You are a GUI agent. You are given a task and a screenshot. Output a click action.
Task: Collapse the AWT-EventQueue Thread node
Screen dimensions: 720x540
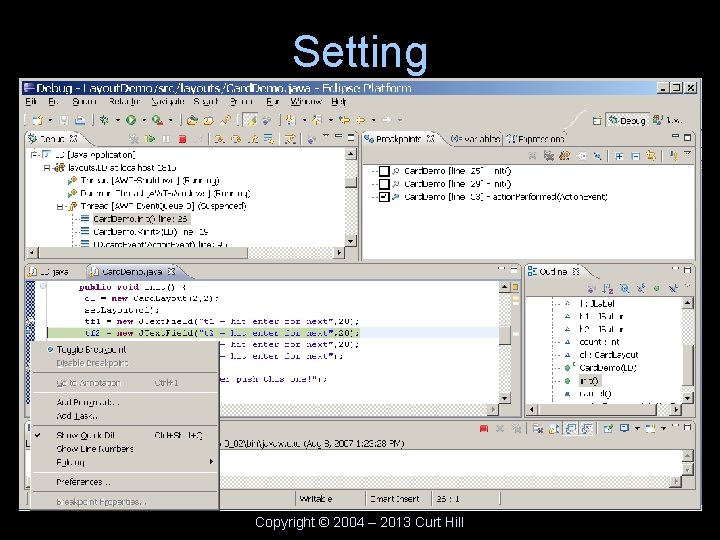pyautogui.click(x=60, y=207)
